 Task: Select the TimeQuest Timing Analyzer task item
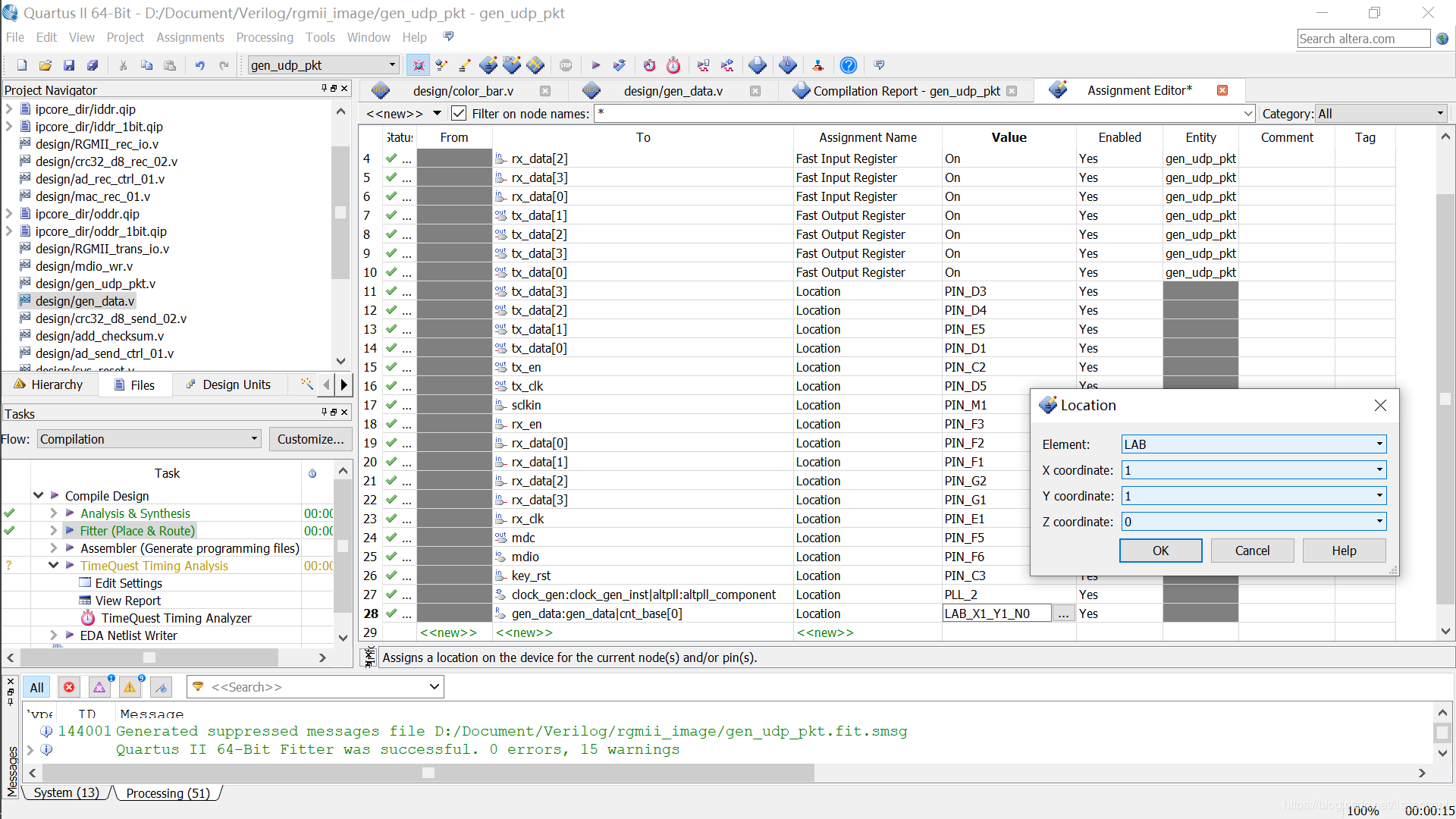click(176, 618)
